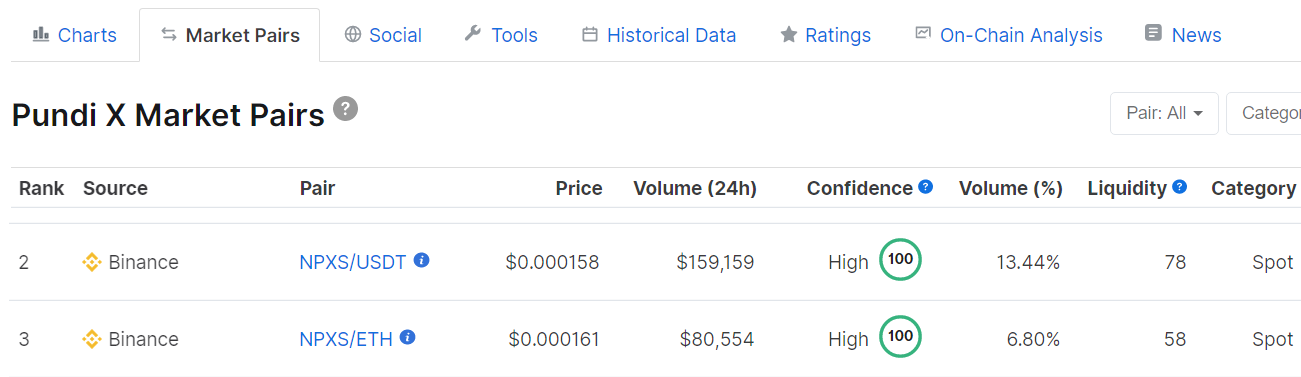Open the Tools tab
This screenshot has height=377, width=1301.
tap(501, 35)
